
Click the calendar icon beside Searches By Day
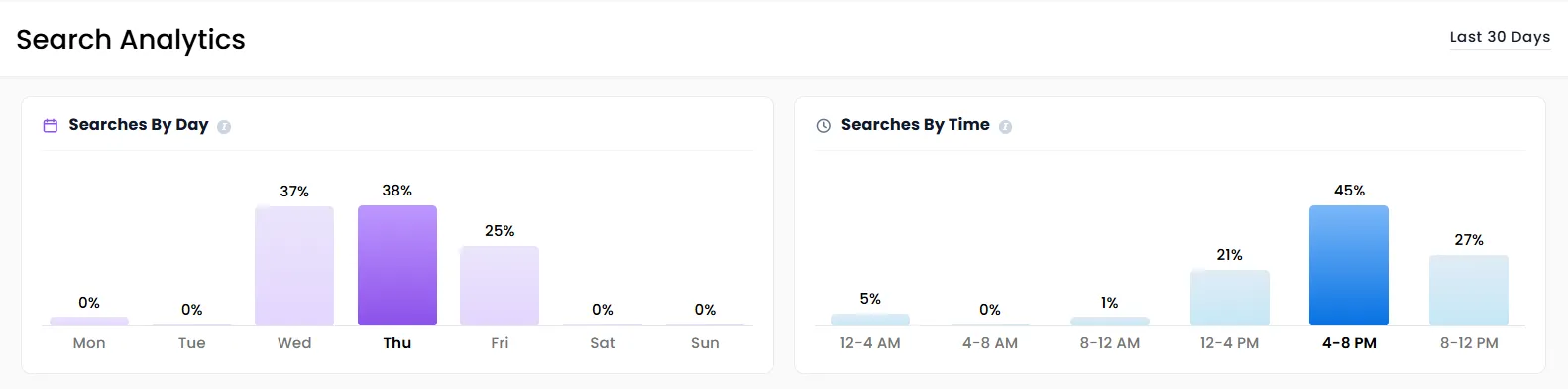pos(51,126)
